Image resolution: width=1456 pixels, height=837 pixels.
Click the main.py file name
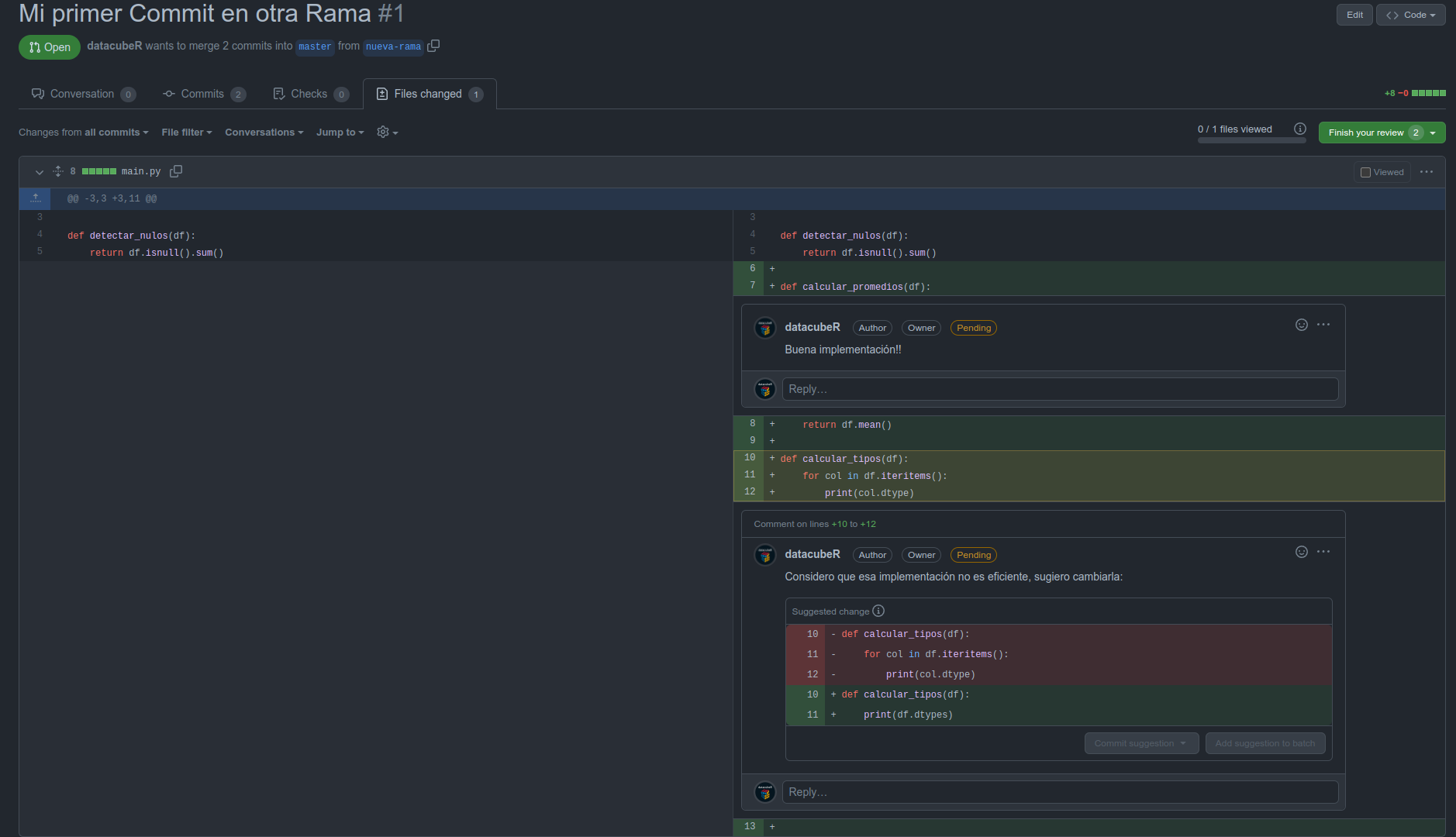141,171
